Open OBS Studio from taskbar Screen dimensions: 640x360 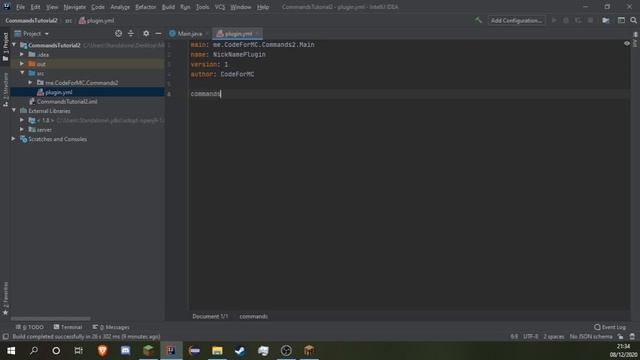pos(286,351)
